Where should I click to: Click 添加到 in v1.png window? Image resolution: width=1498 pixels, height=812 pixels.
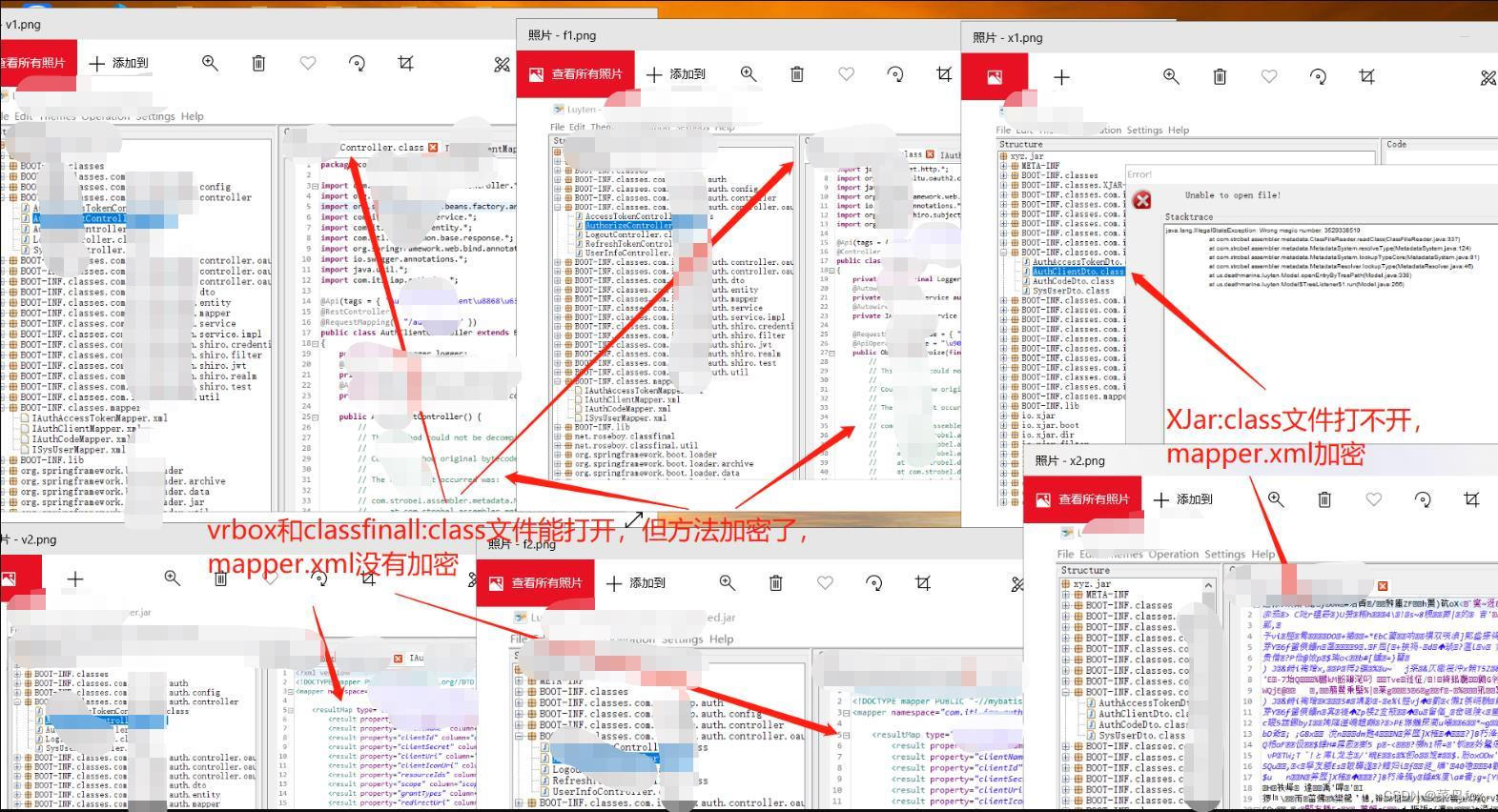point(119,63)
